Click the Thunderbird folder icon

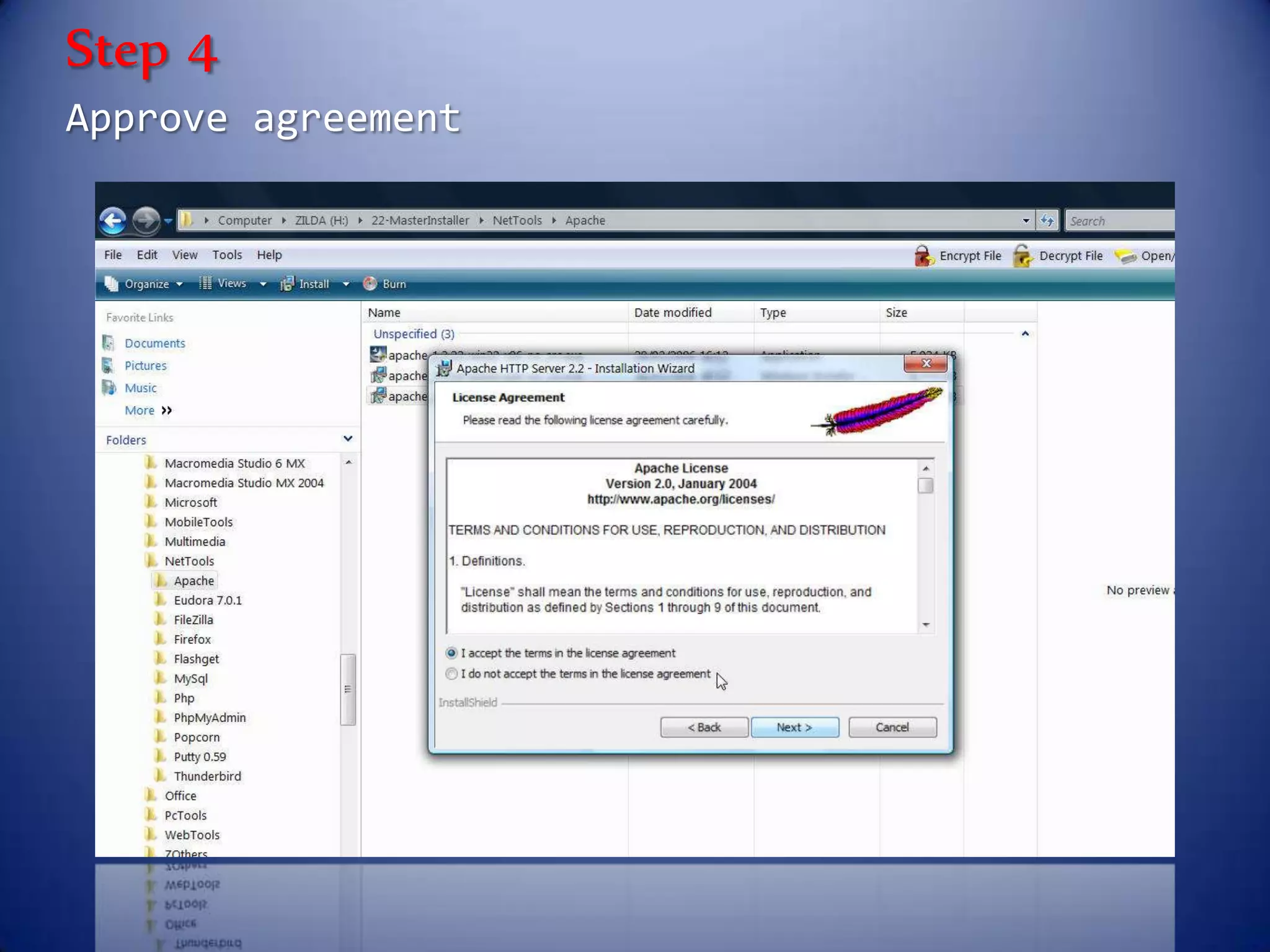coord(161,775)
